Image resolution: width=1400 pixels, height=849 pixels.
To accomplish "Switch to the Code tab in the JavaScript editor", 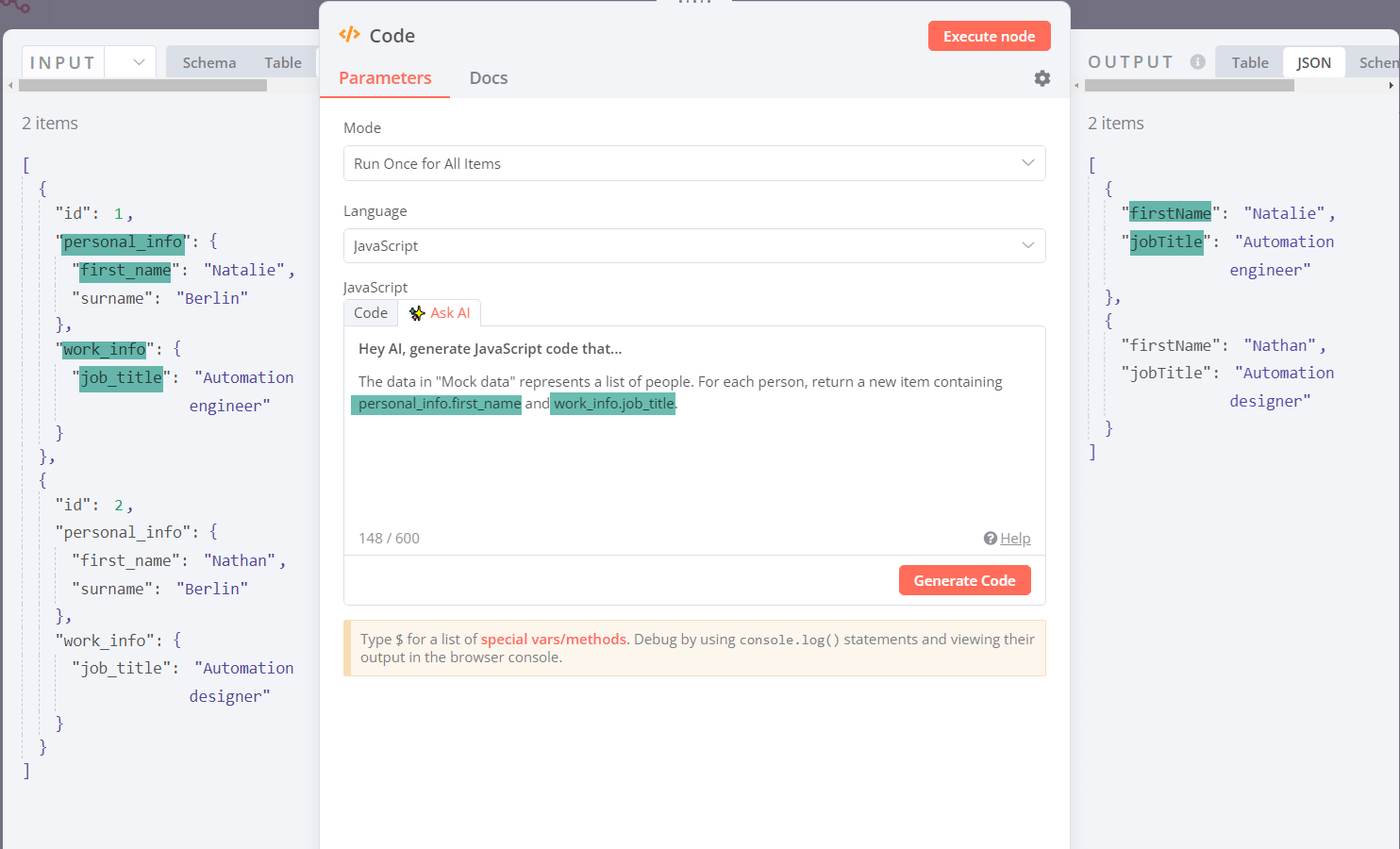I will tap(370, 312).
